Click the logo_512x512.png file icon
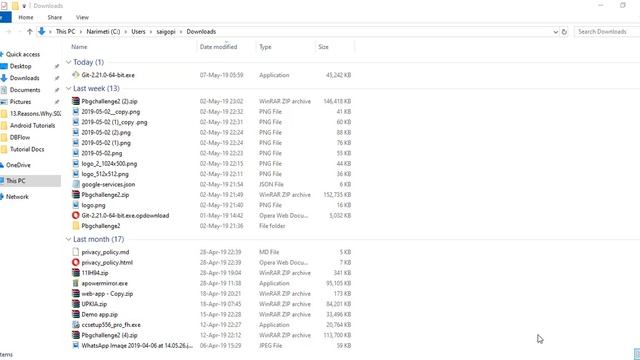 [76, 174]
